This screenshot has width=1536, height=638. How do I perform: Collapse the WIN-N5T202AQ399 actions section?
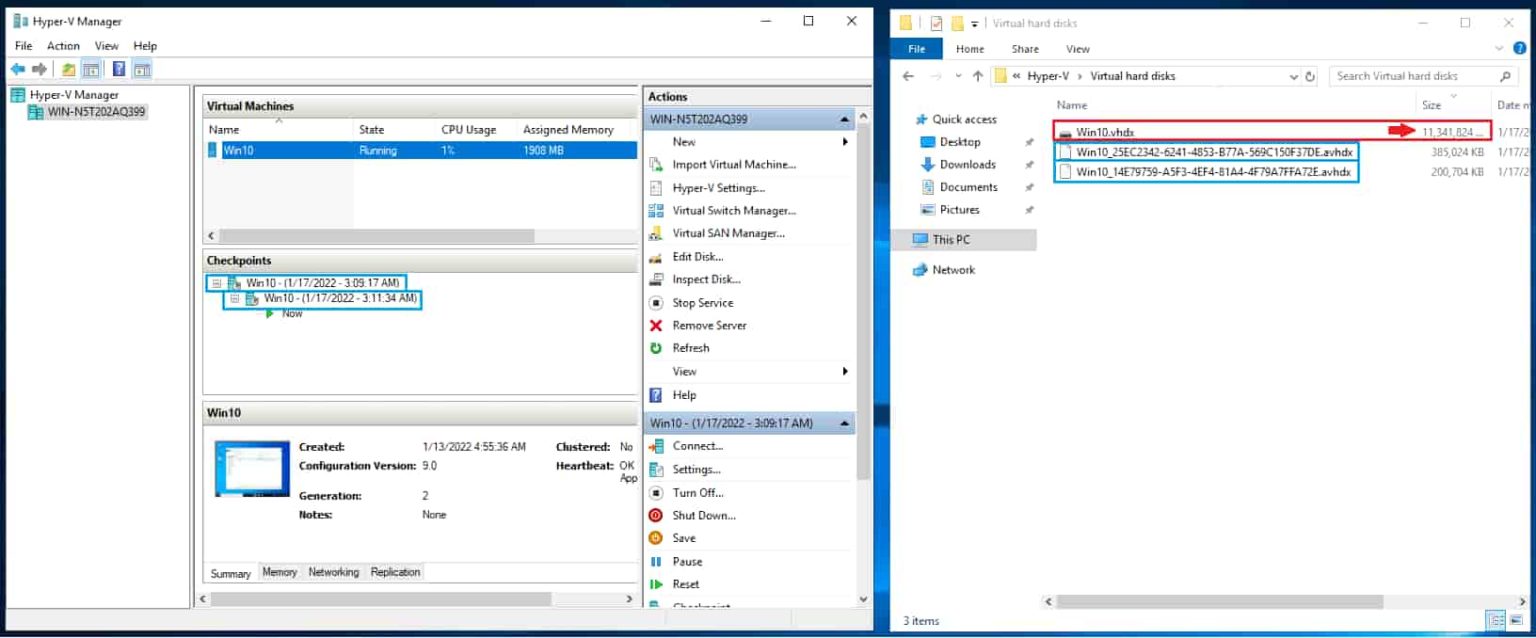(843, 118)
